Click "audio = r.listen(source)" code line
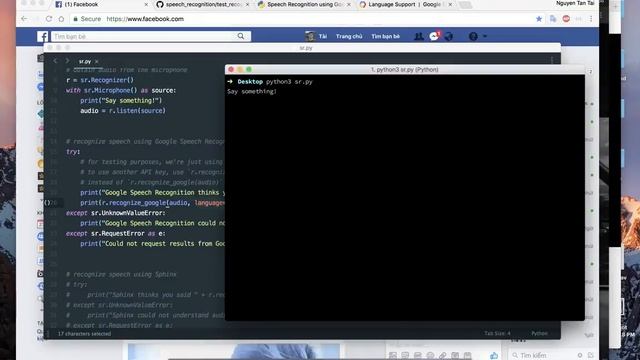 123,111
